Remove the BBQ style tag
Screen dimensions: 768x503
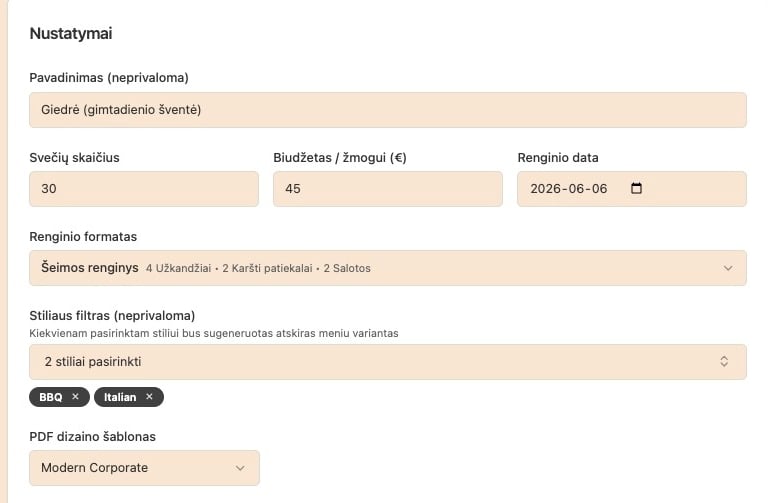point(75,397)
